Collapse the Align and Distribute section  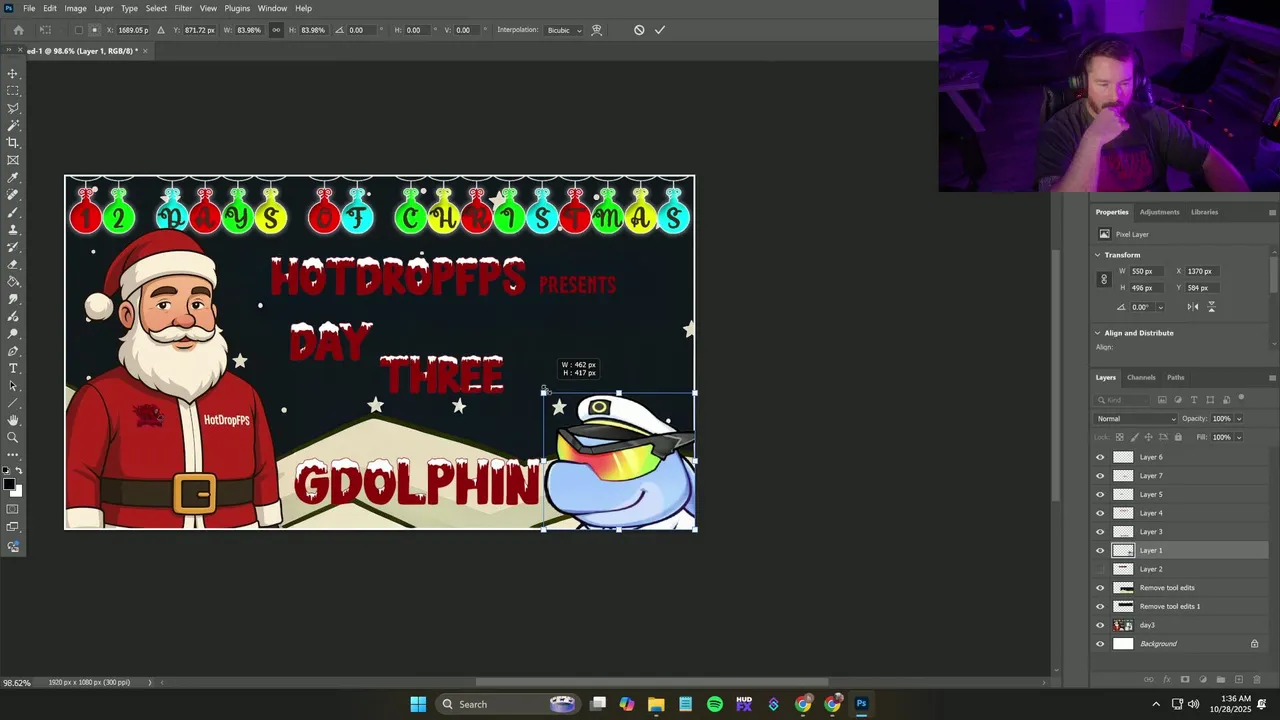coord(1097,333)
